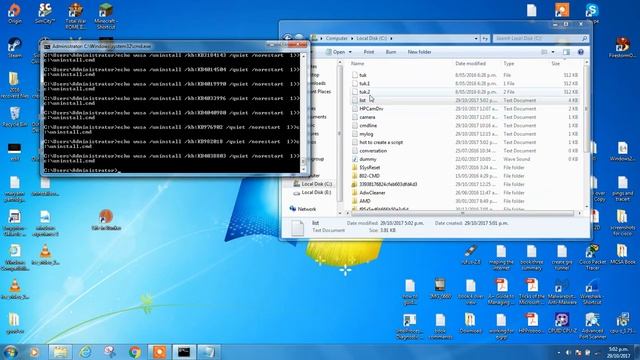Screen dimensions: 640x360
Task: Launch Internet Explorer from taskbar
Action: [85, 352]
